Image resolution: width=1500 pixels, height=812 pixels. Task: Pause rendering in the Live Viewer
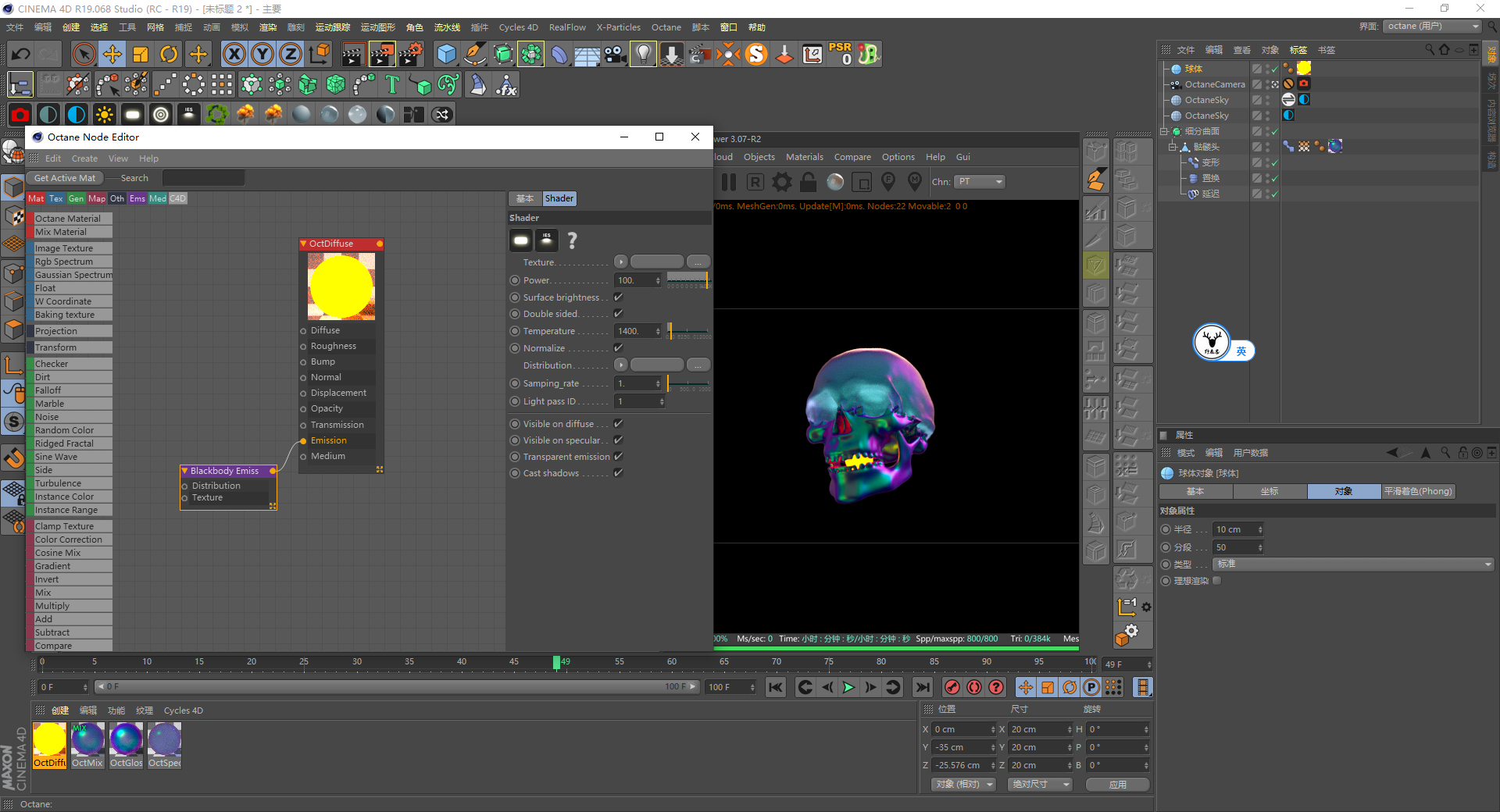[729, 182]
